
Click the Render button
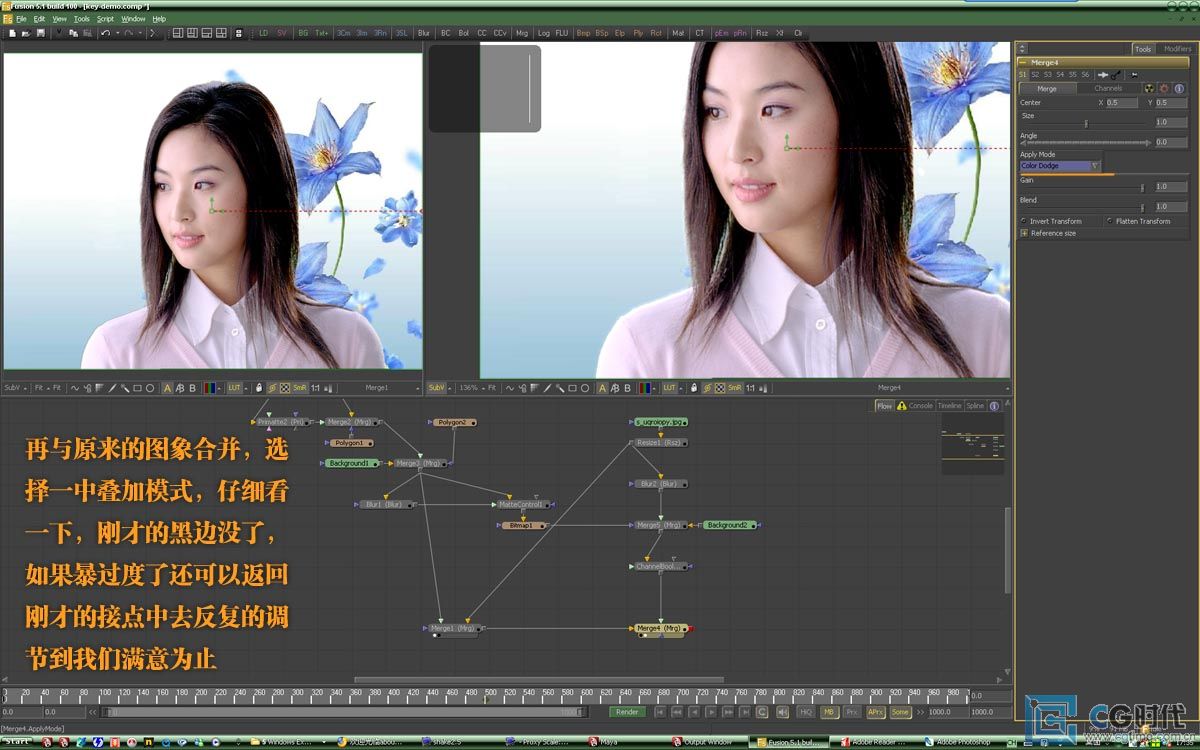point(627,712)
